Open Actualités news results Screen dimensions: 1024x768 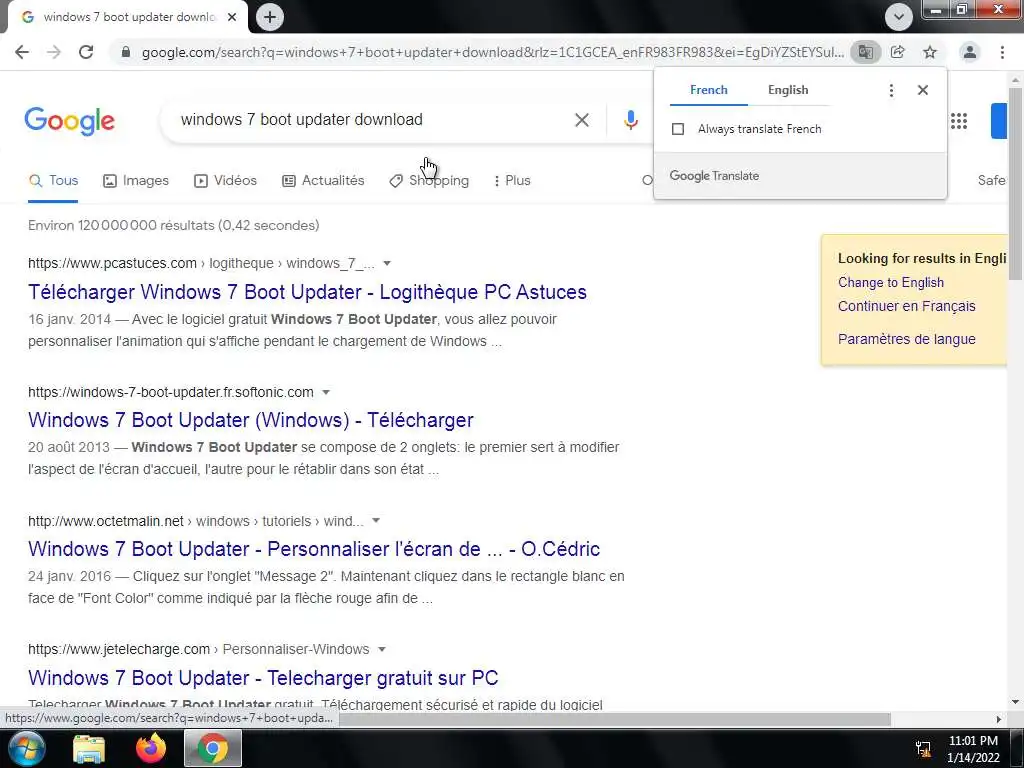323,181
